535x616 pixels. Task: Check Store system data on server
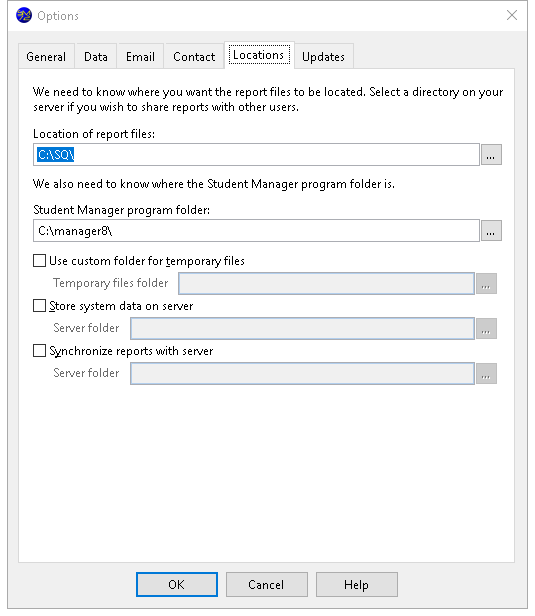pyautogui.click(x=39, y=306)
